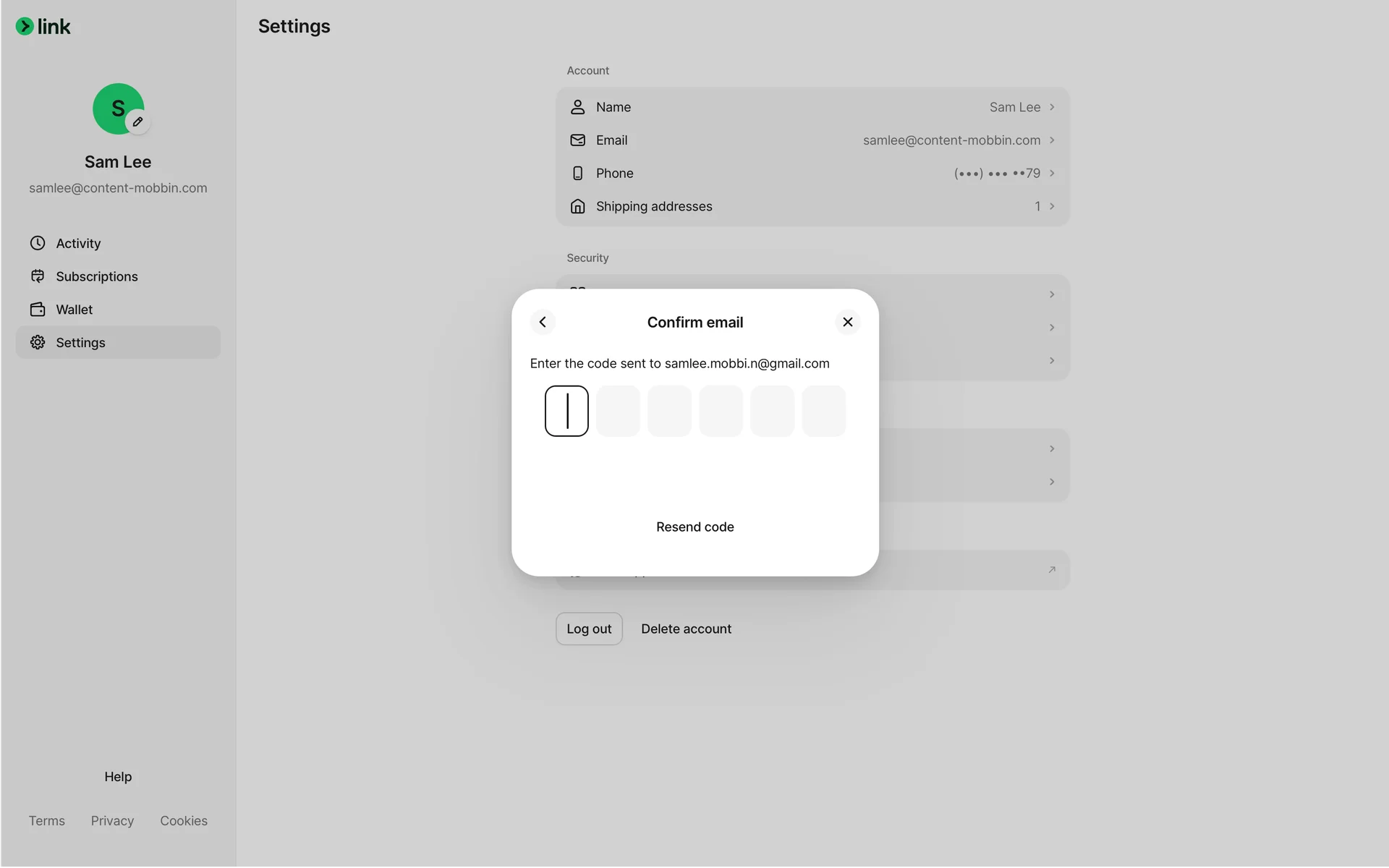This screenshot has height=868, width=1389.
Task: Click the Subscriptions calendar icon
Action: [x=38, y=276]
